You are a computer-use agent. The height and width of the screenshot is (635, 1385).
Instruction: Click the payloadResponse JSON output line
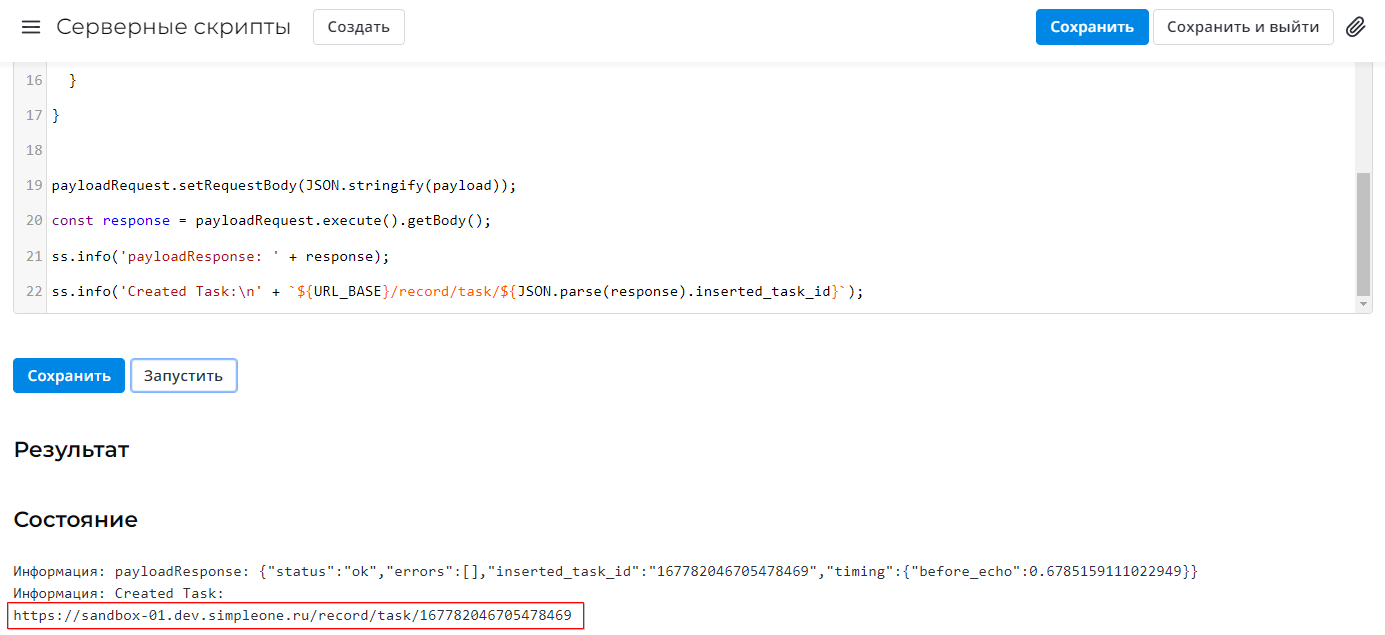coord(604,571)
